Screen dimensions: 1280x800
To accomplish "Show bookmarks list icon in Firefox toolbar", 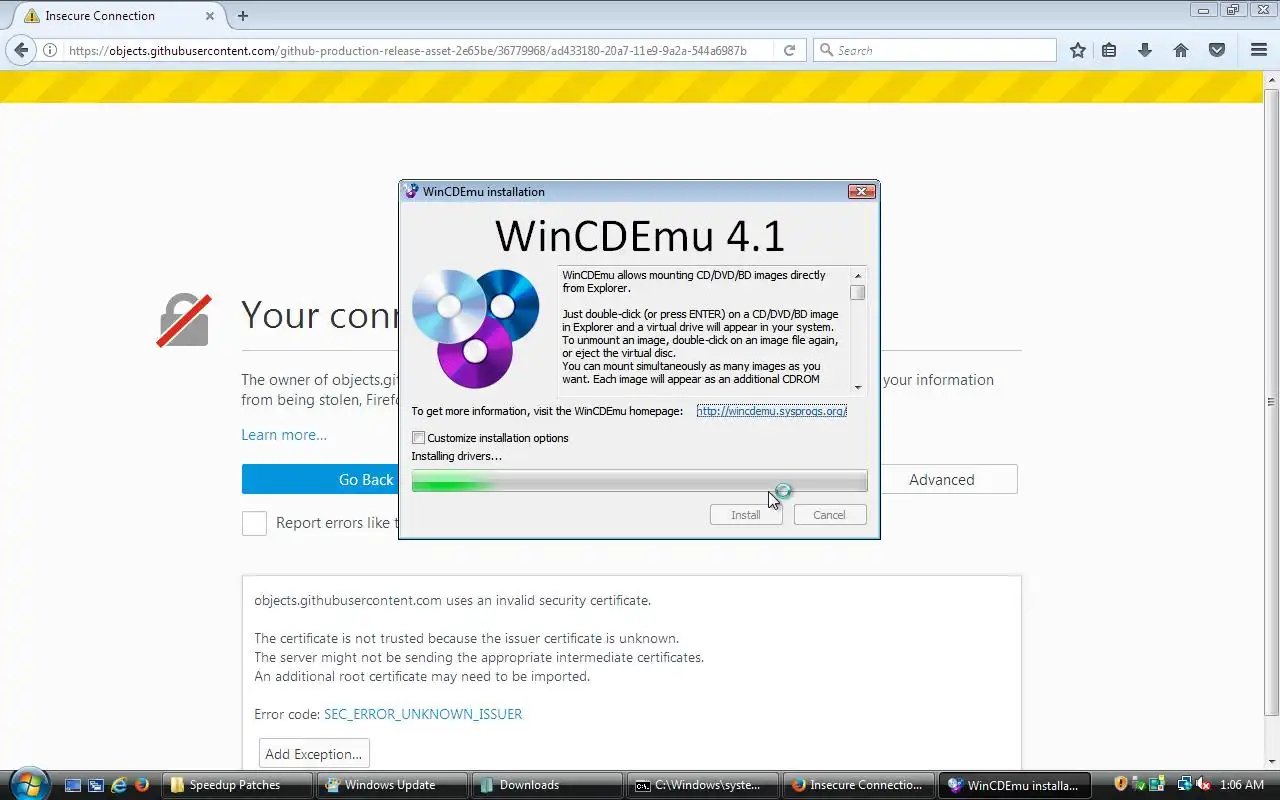I will click(x=1109, y=50).
